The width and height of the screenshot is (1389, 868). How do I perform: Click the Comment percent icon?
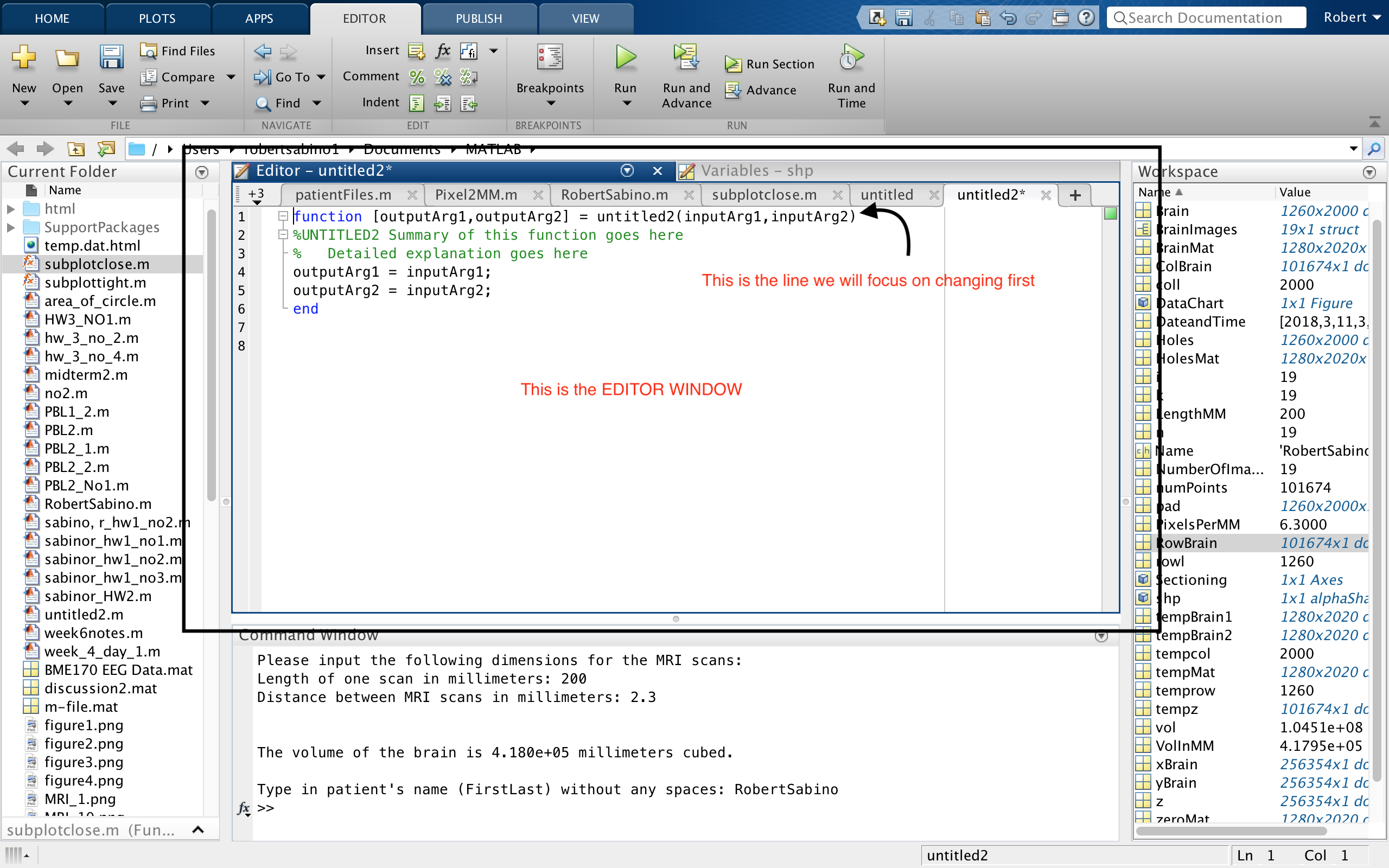point(417,76)
